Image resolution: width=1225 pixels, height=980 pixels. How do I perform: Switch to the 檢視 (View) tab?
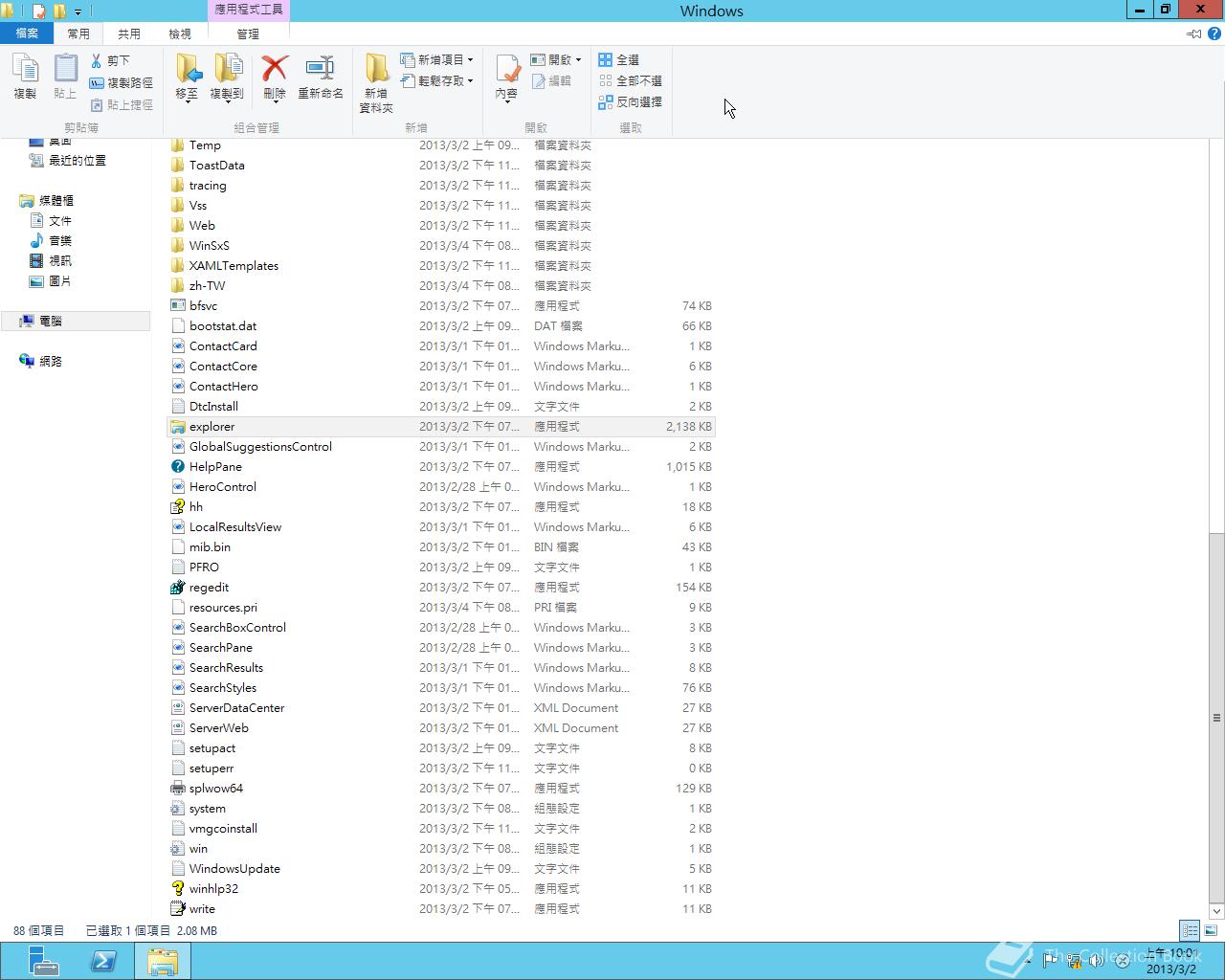tap(180, 33)
